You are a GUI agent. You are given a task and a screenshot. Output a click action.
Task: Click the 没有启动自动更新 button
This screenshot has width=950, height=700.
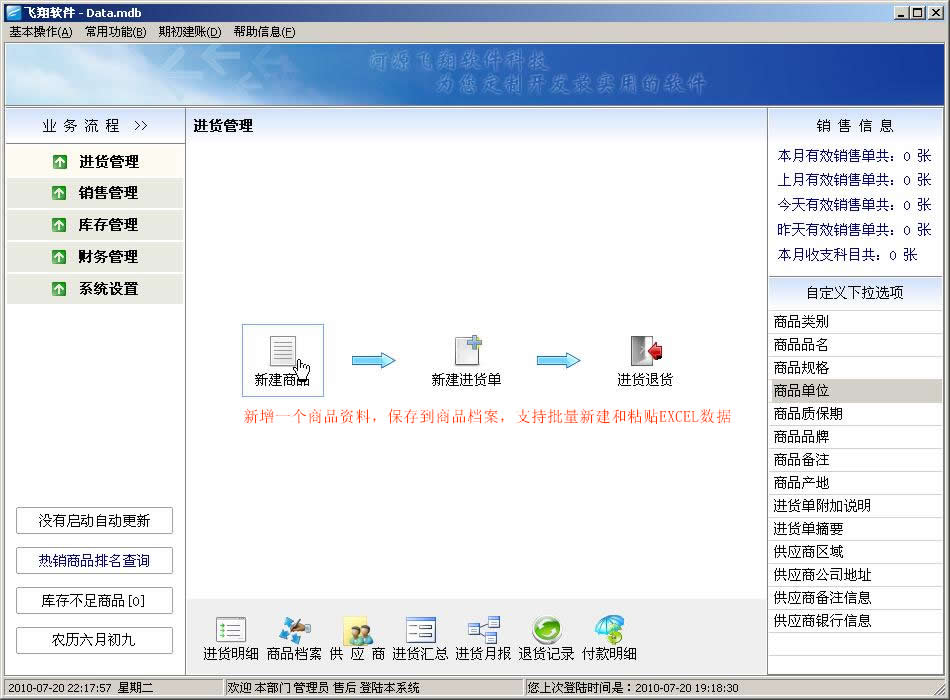94,521
